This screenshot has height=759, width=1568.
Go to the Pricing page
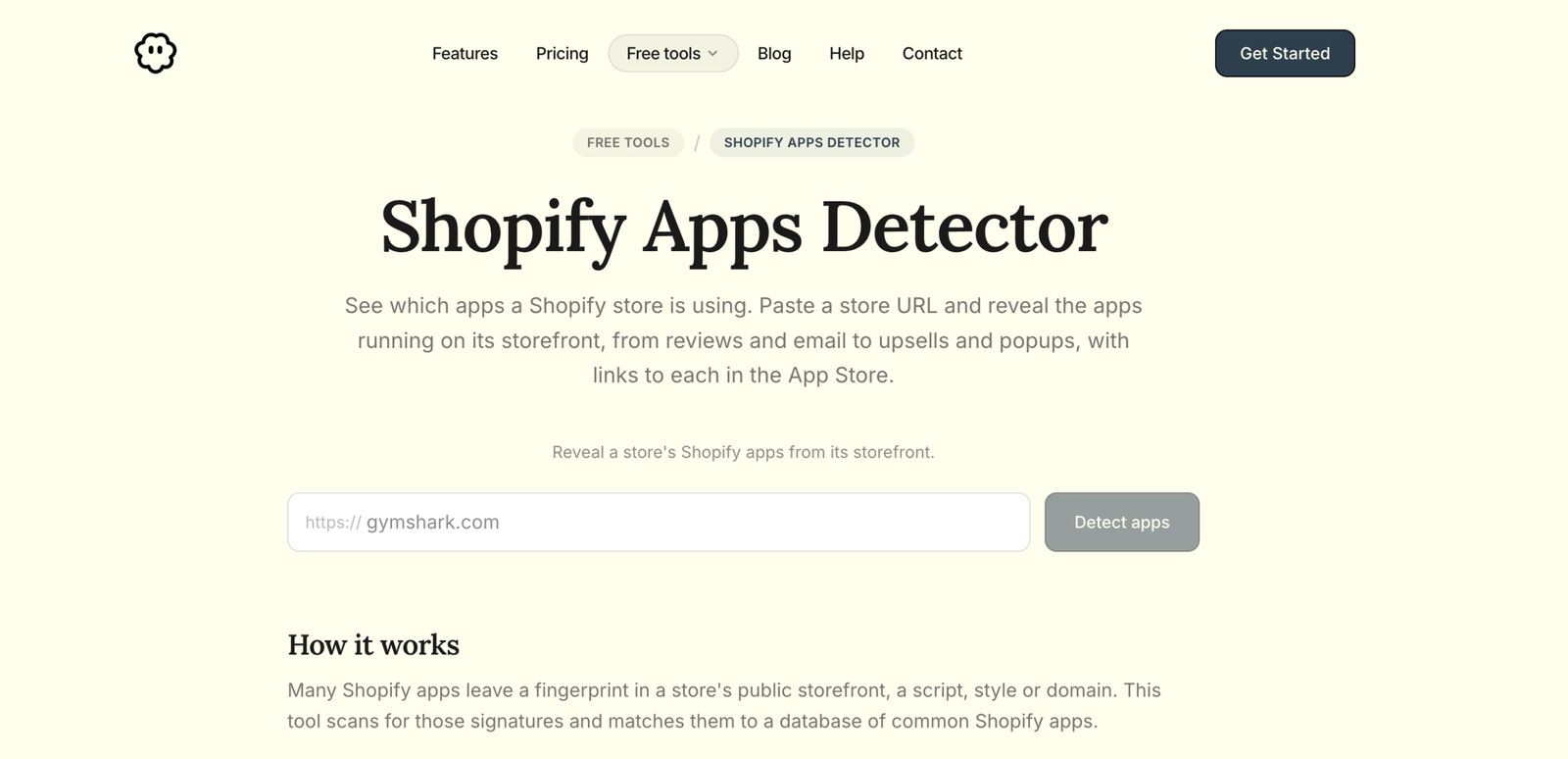click(x=562, y=54)
